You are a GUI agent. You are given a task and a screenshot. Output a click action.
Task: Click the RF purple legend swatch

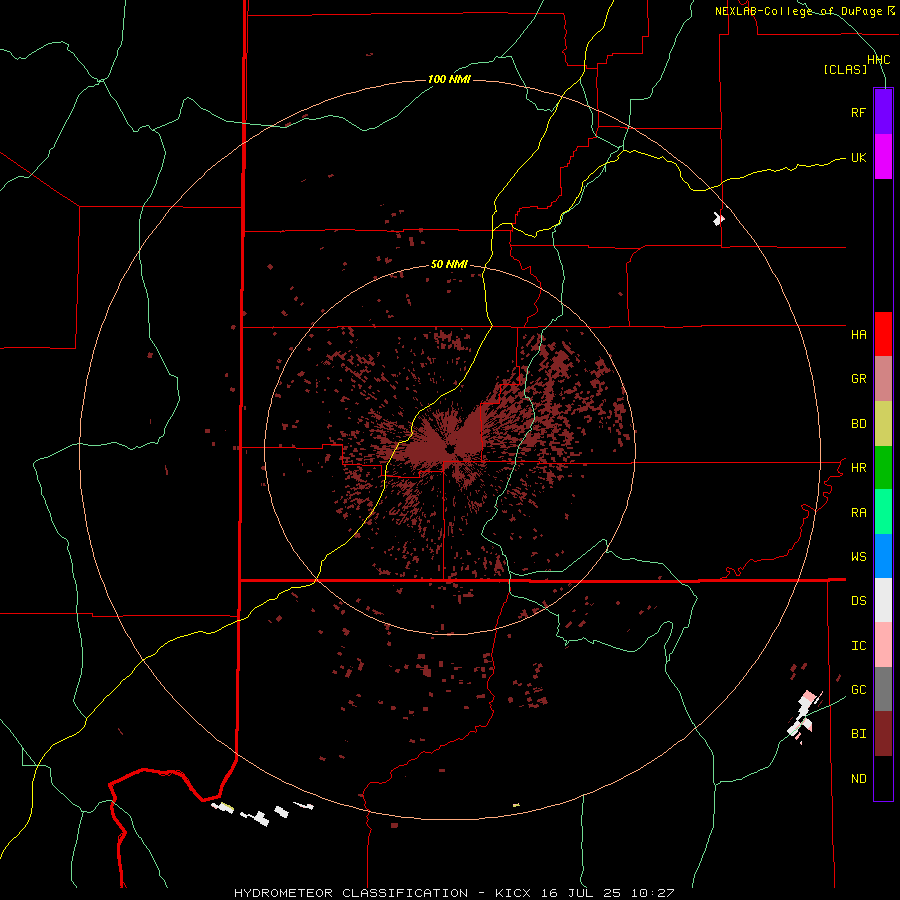883,112
